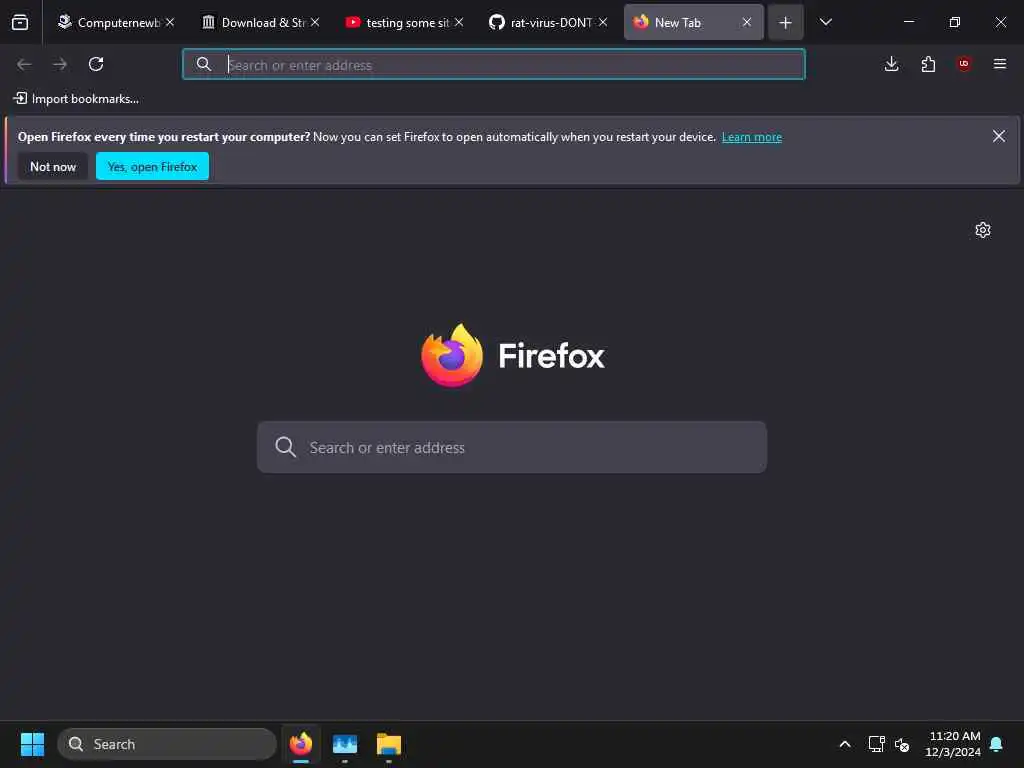
Task: Switch to the Download & Str tab
Action: point(262,22)
